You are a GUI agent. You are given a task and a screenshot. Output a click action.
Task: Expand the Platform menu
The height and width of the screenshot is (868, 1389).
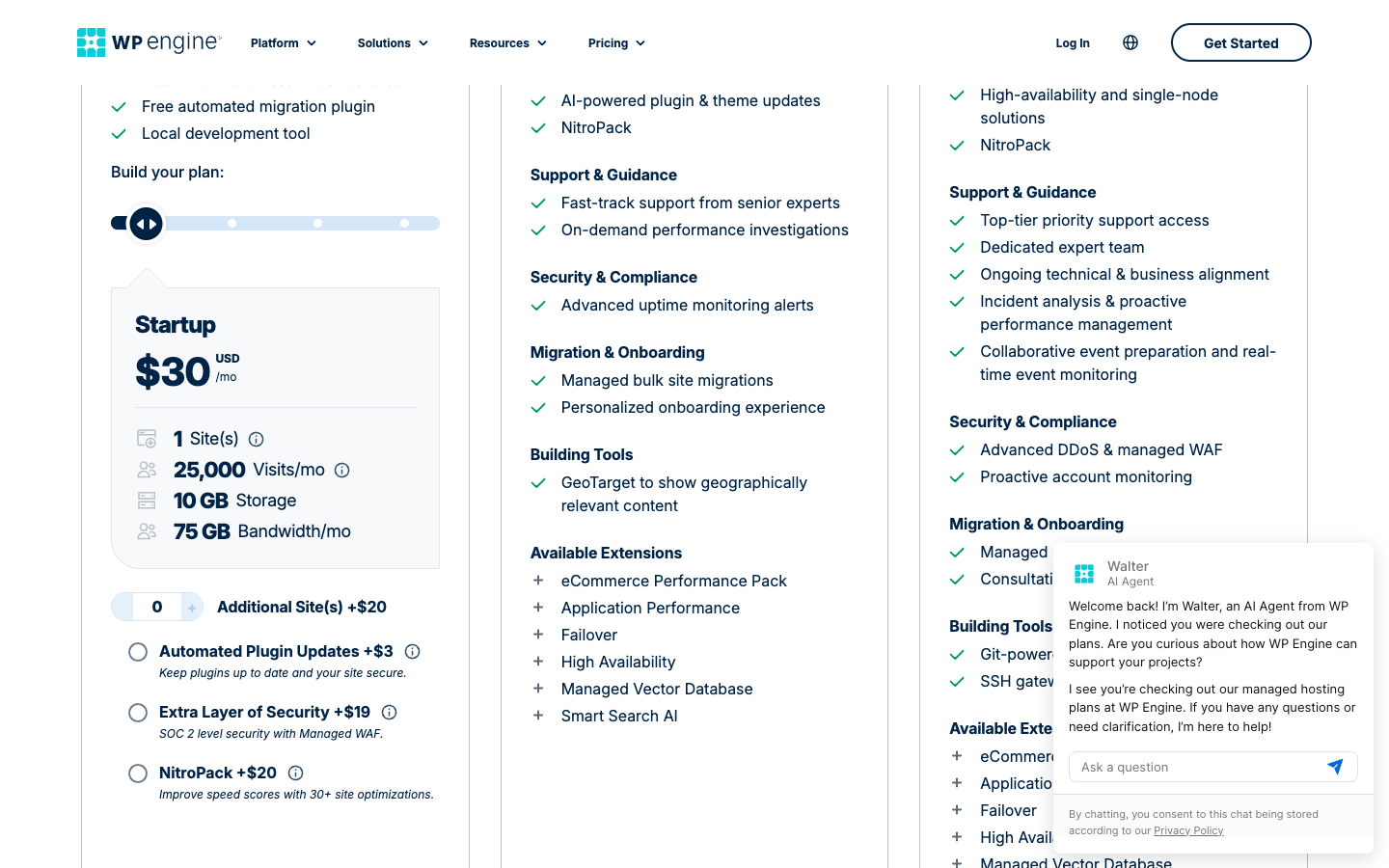click(x=284, y=43)
